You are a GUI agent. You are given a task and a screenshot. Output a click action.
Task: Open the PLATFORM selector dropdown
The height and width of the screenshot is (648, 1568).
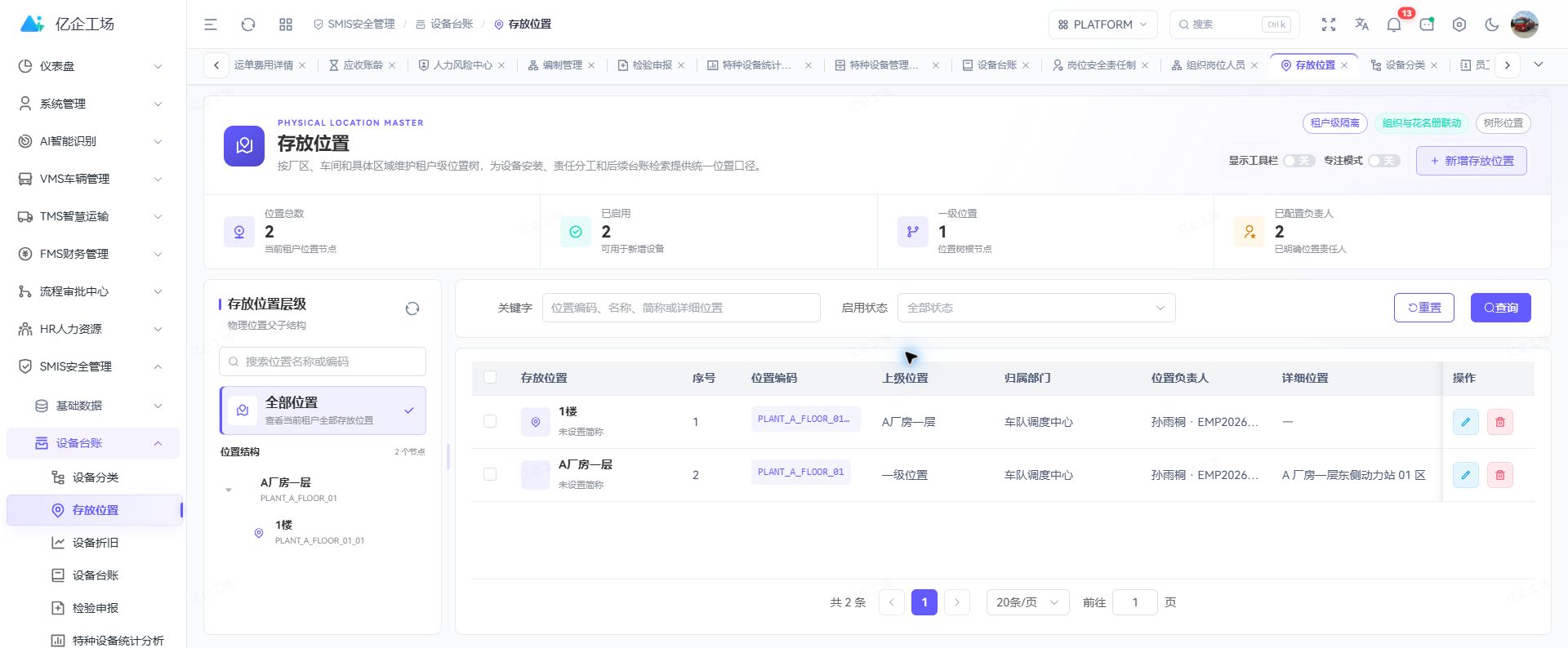tap(1102, 24)
